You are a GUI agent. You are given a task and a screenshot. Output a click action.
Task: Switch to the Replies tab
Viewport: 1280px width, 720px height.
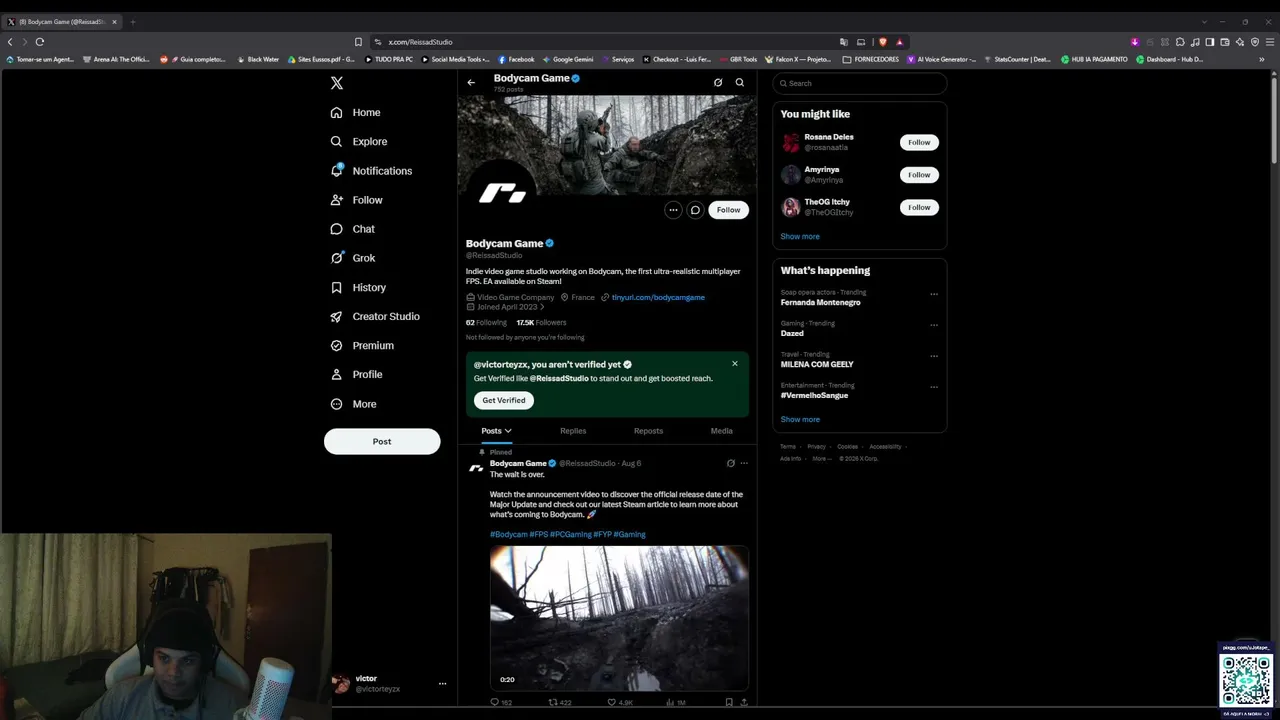click(573, 431)
